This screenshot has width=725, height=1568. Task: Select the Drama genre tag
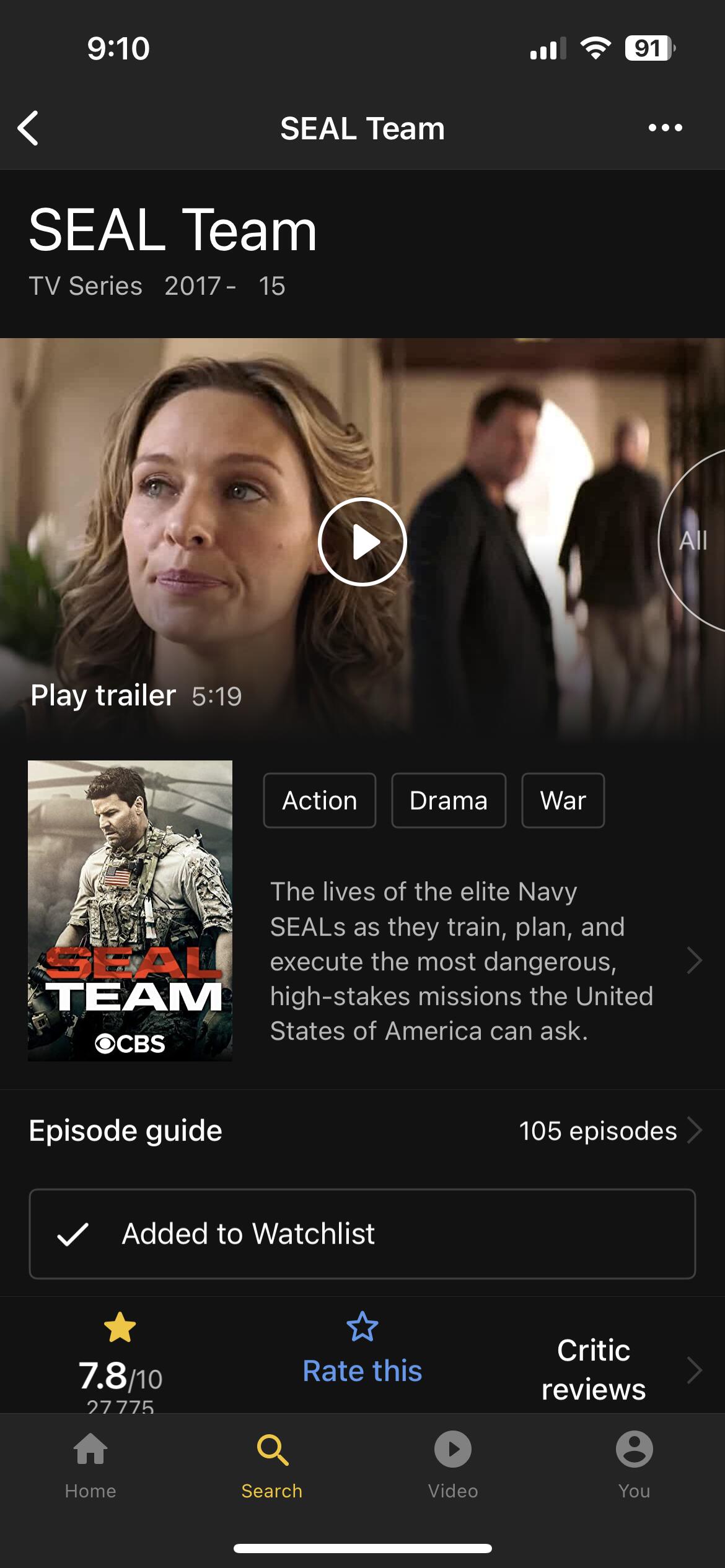click(449, 800)
